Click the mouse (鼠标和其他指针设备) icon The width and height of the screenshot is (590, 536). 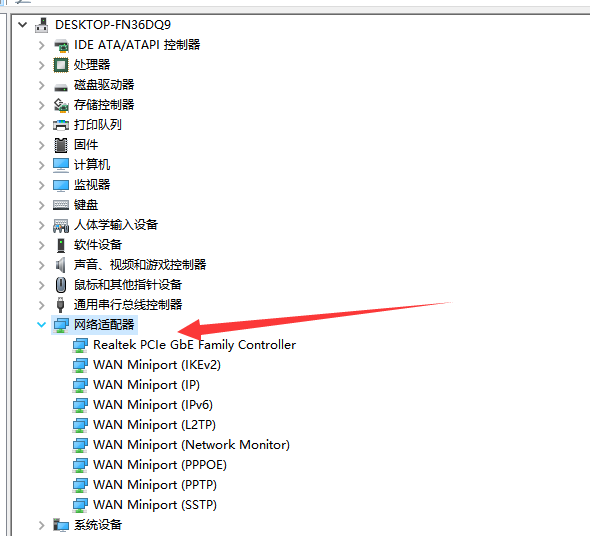point(61,285)
